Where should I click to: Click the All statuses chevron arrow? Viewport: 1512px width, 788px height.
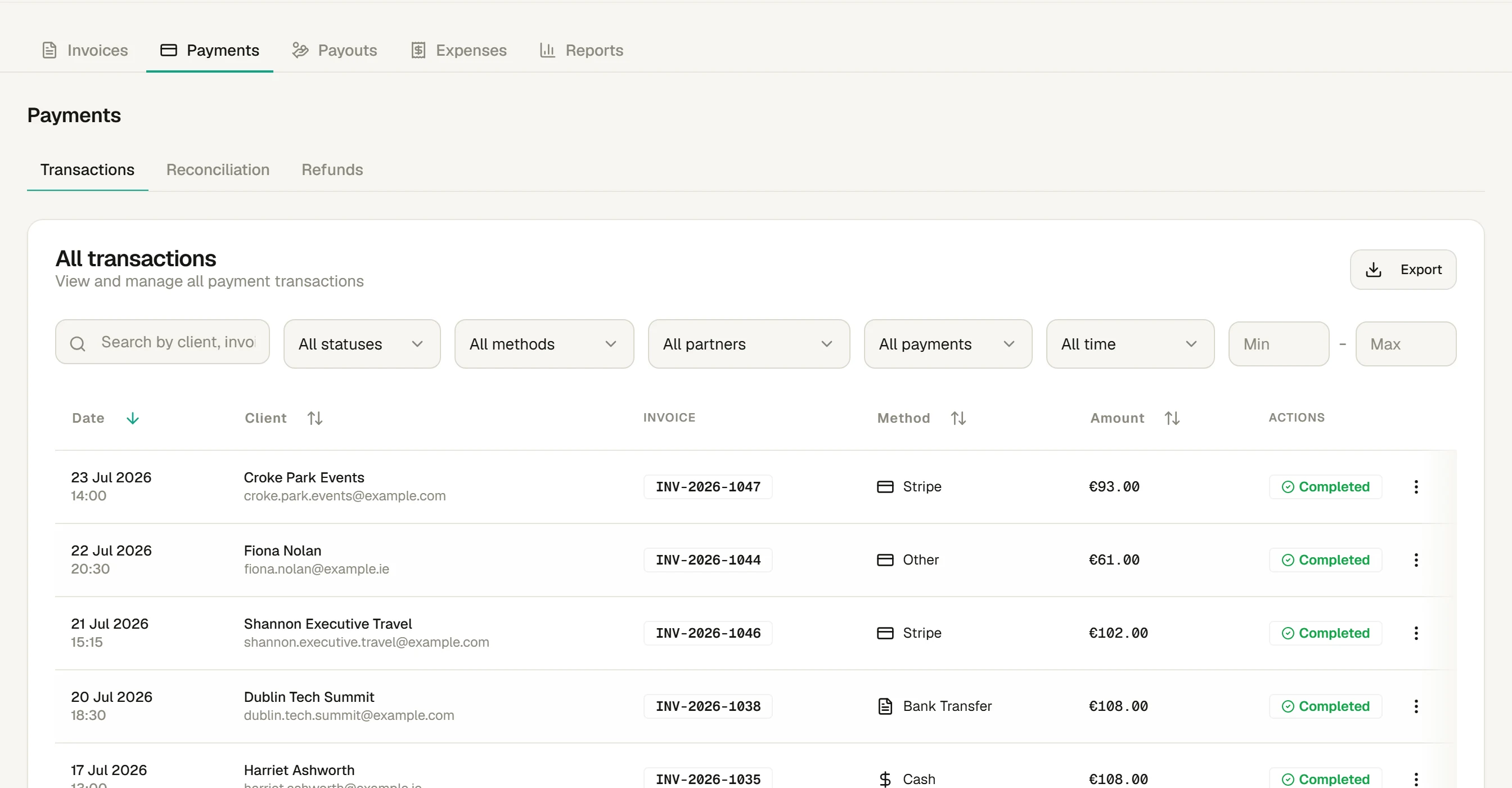click(x=417, y=344)
